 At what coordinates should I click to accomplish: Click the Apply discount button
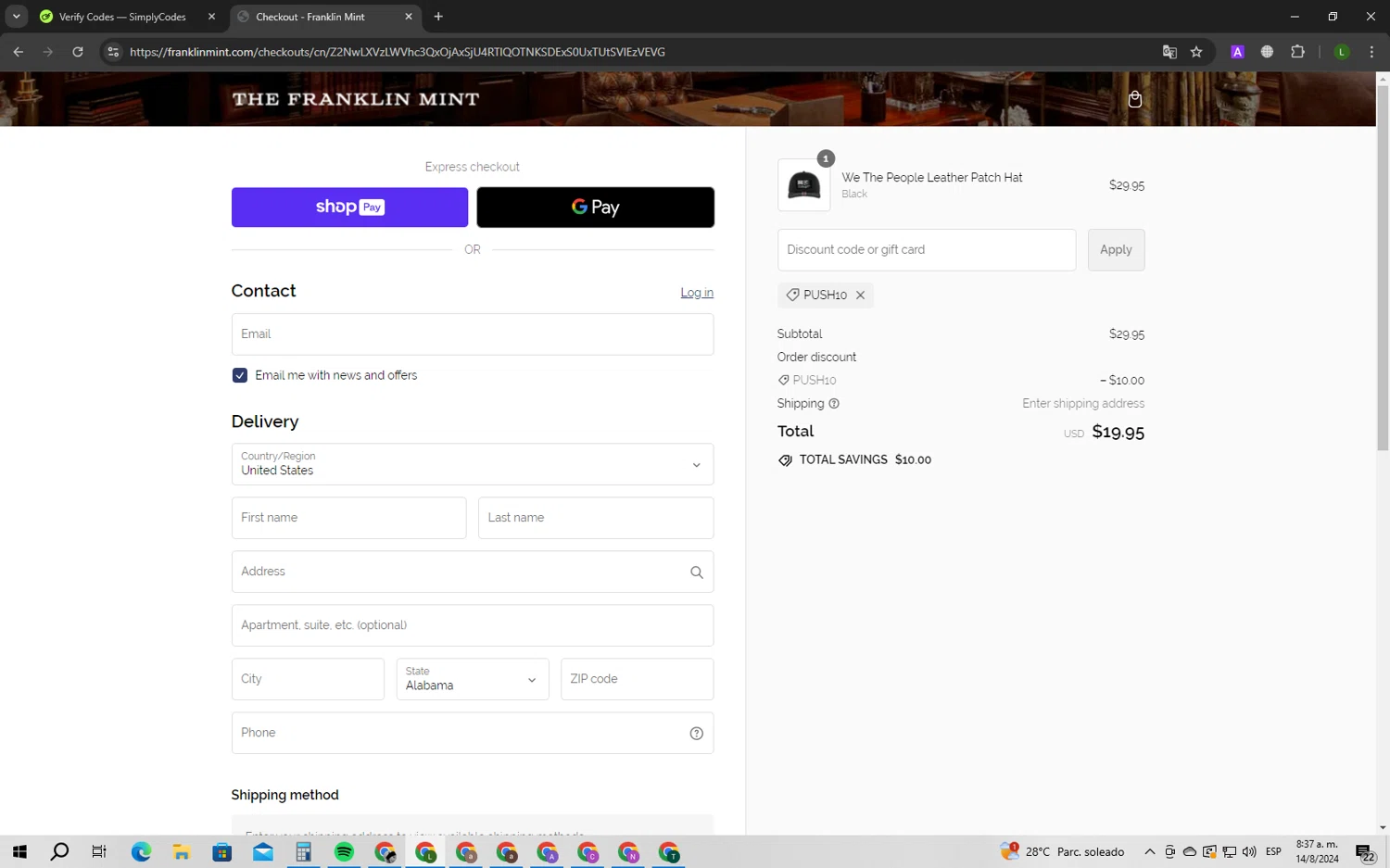point(1116,250)
